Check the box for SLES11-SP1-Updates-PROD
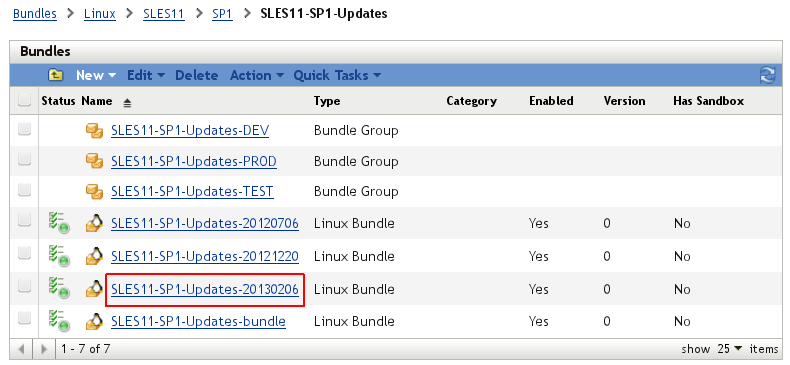790x365 pixels. pyautogui.click(x=24, y=160)
